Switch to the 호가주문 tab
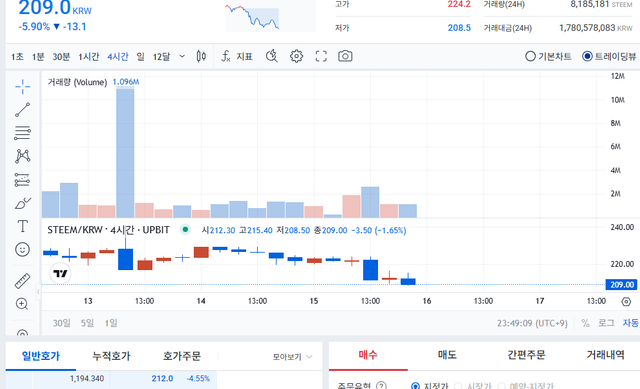Viewport: 640px width, 389px height. [182, 356]
